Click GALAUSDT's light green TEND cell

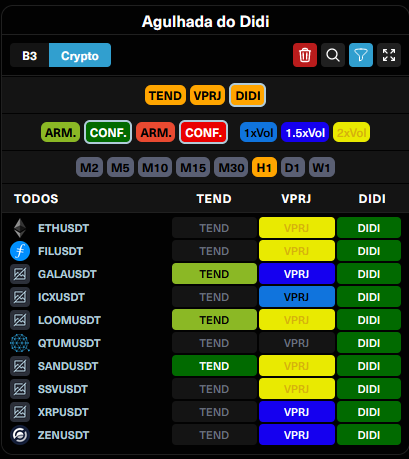[214, 274]
